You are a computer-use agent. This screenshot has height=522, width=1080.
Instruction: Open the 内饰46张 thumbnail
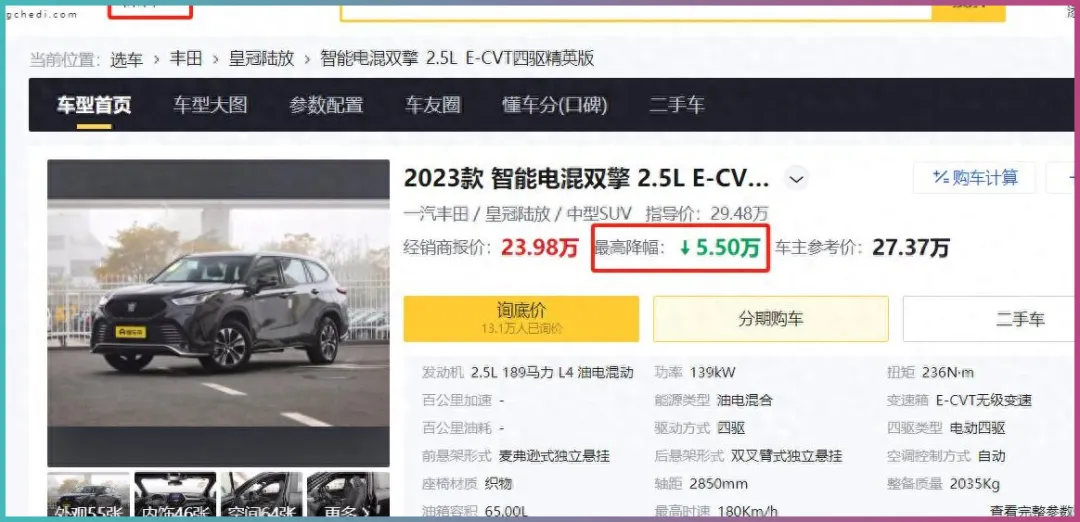(175, 494)
